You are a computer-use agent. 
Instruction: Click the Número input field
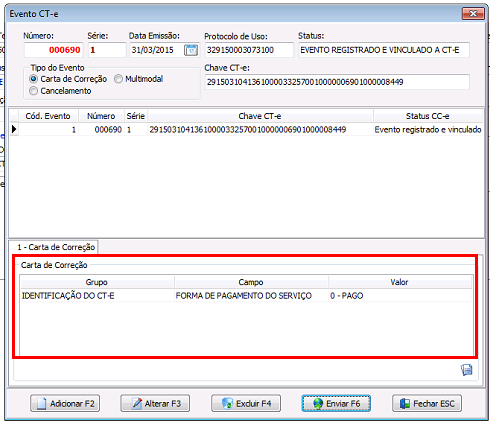point(53,50)
